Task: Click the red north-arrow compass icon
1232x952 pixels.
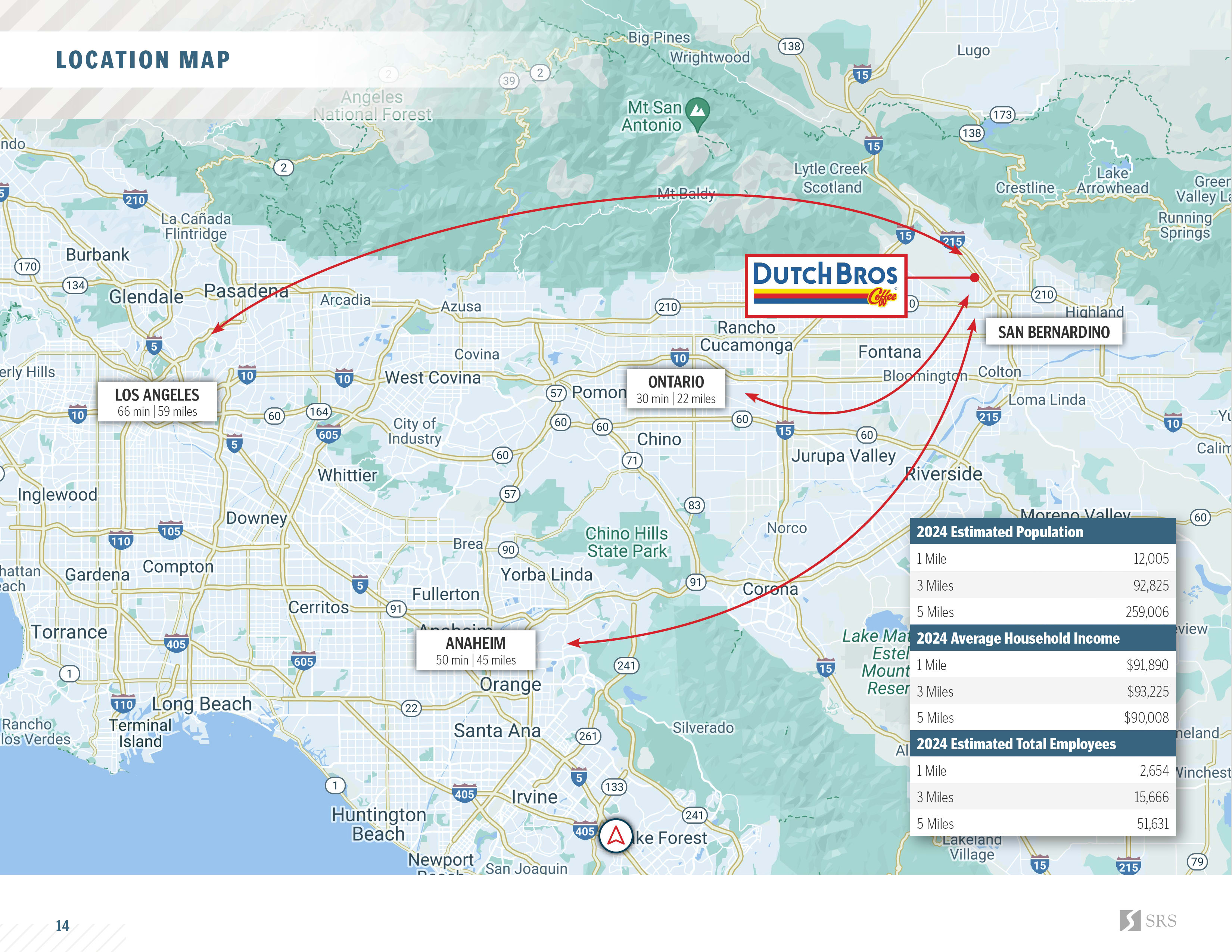Action: [615, 836]
